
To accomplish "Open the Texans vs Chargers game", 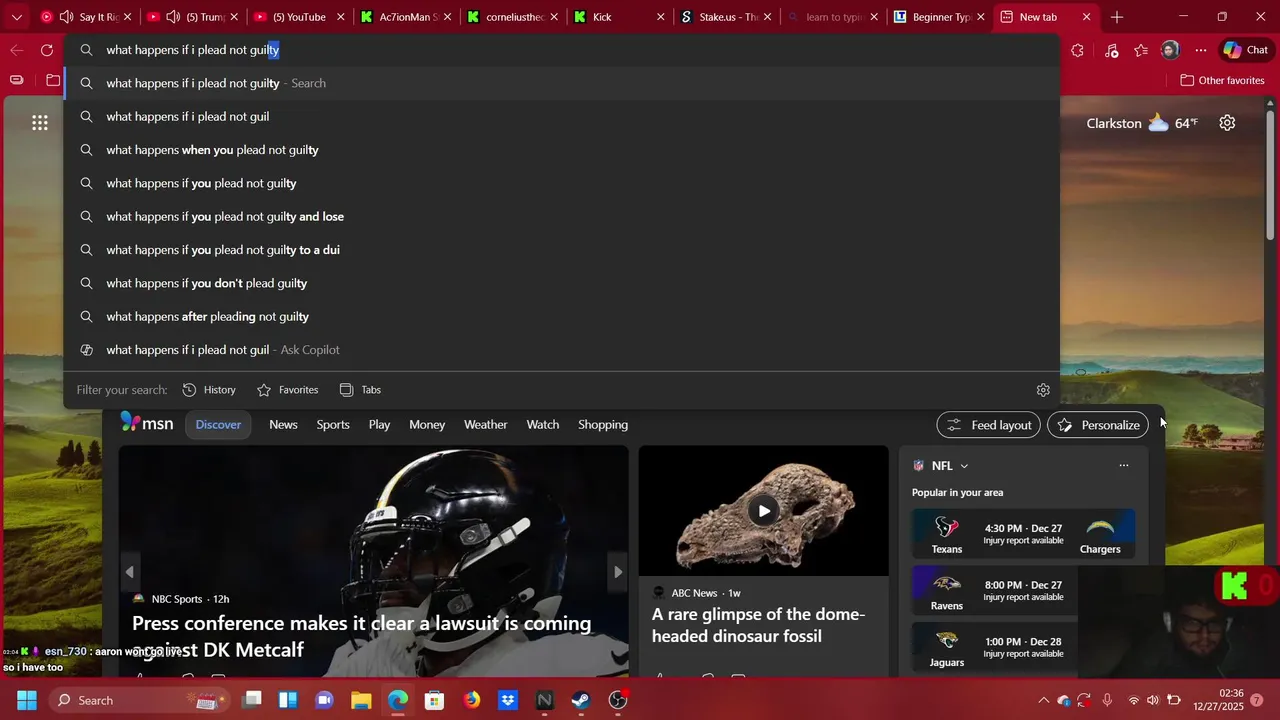I will click(1023, 534).
